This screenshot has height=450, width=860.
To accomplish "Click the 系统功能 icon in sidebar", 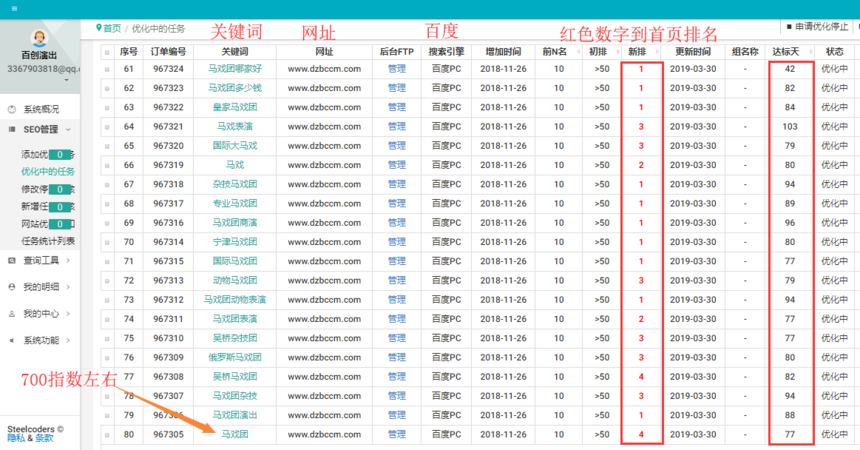I will 11,339.
